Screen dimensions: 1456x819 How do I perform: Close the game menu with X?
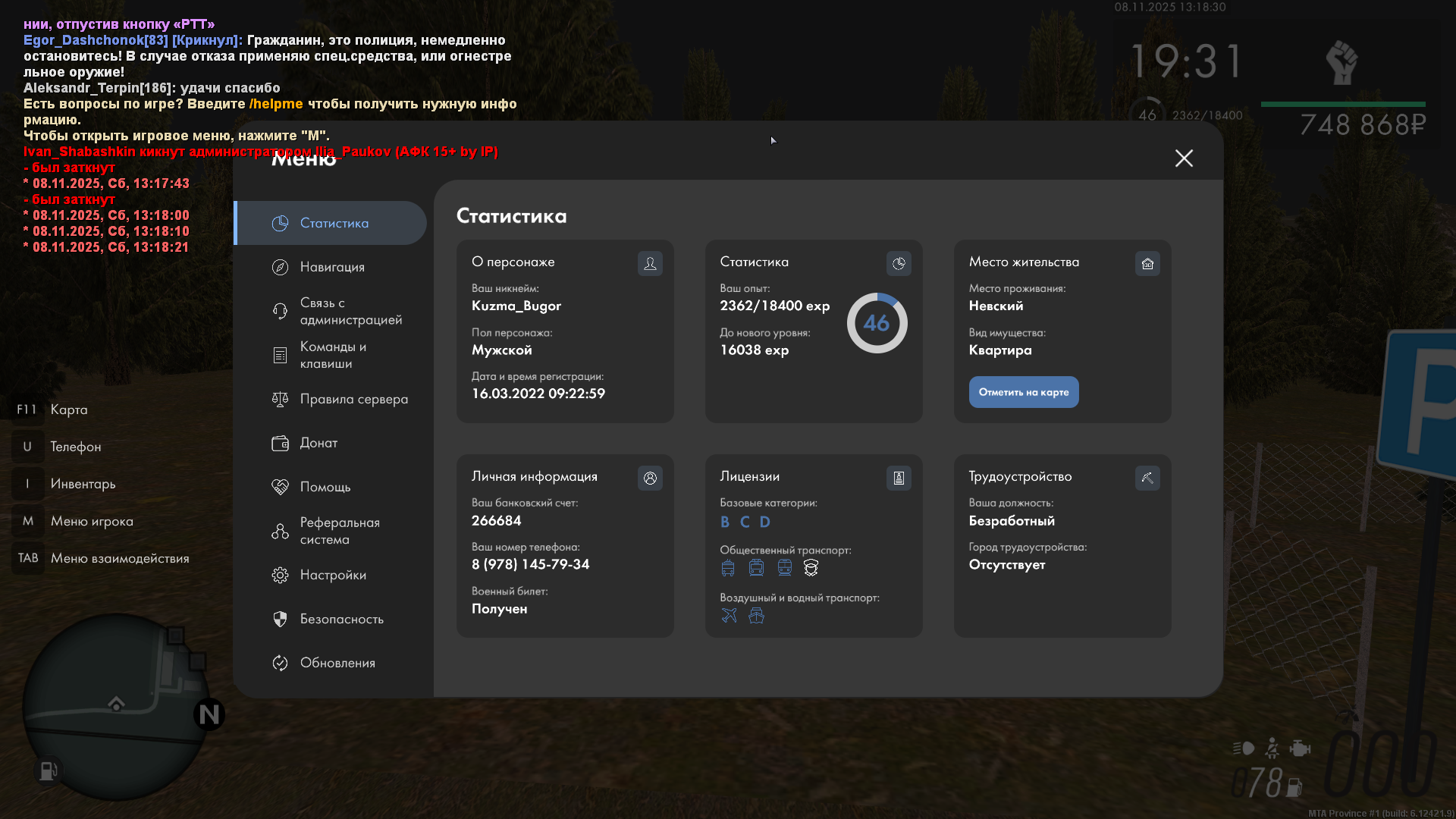[x=1184, y=158]
